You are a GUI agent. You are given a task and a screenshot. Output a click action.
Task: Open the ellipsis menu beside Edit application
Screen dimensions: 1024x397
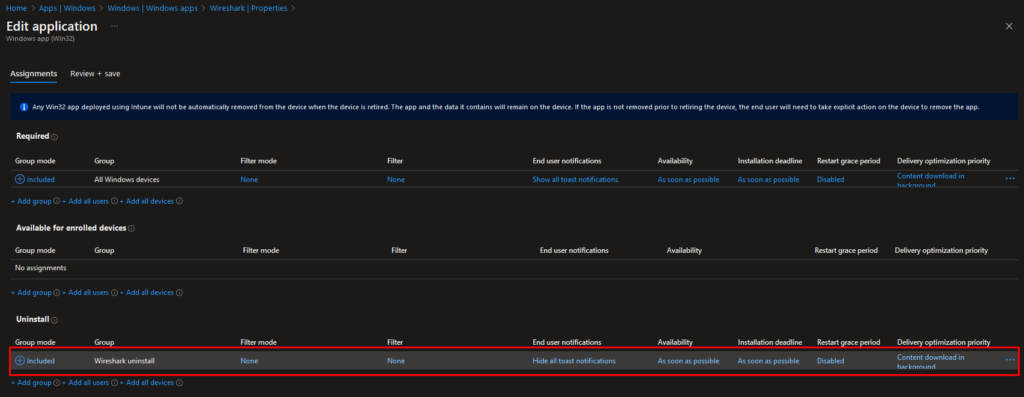[114, 26]
